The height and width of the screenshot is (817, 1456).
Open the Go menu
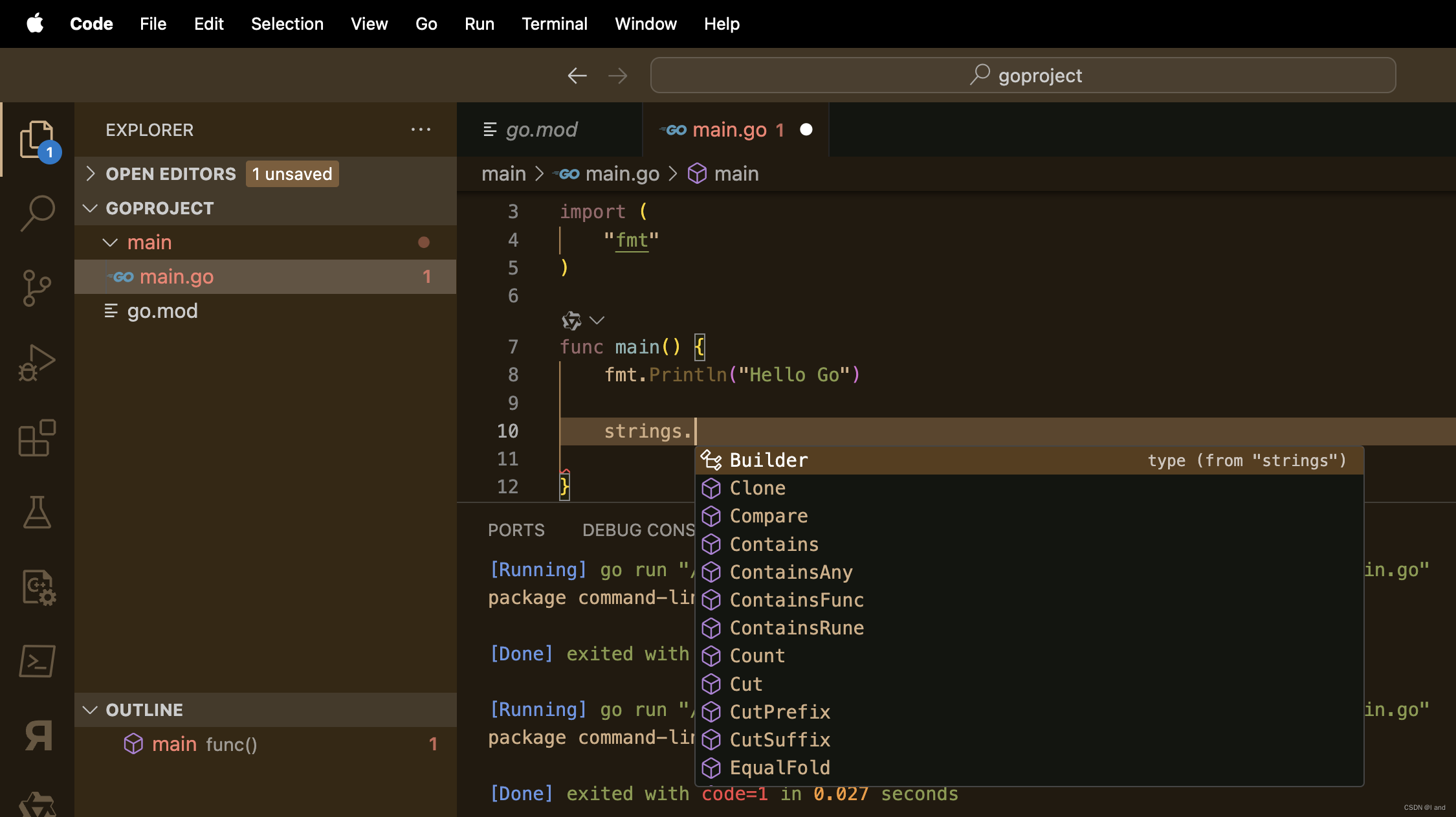[426, 24]
